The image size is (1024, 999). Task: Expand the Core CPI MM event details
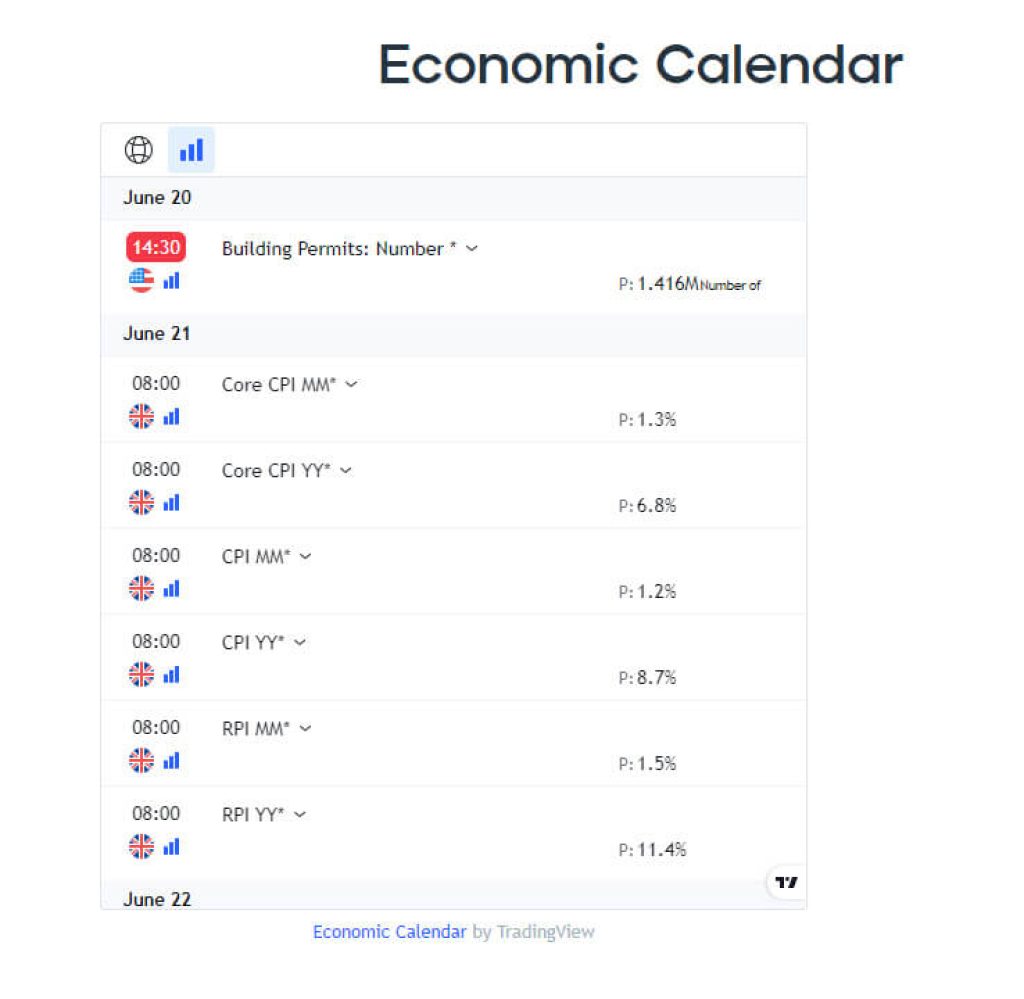(351, 385)
